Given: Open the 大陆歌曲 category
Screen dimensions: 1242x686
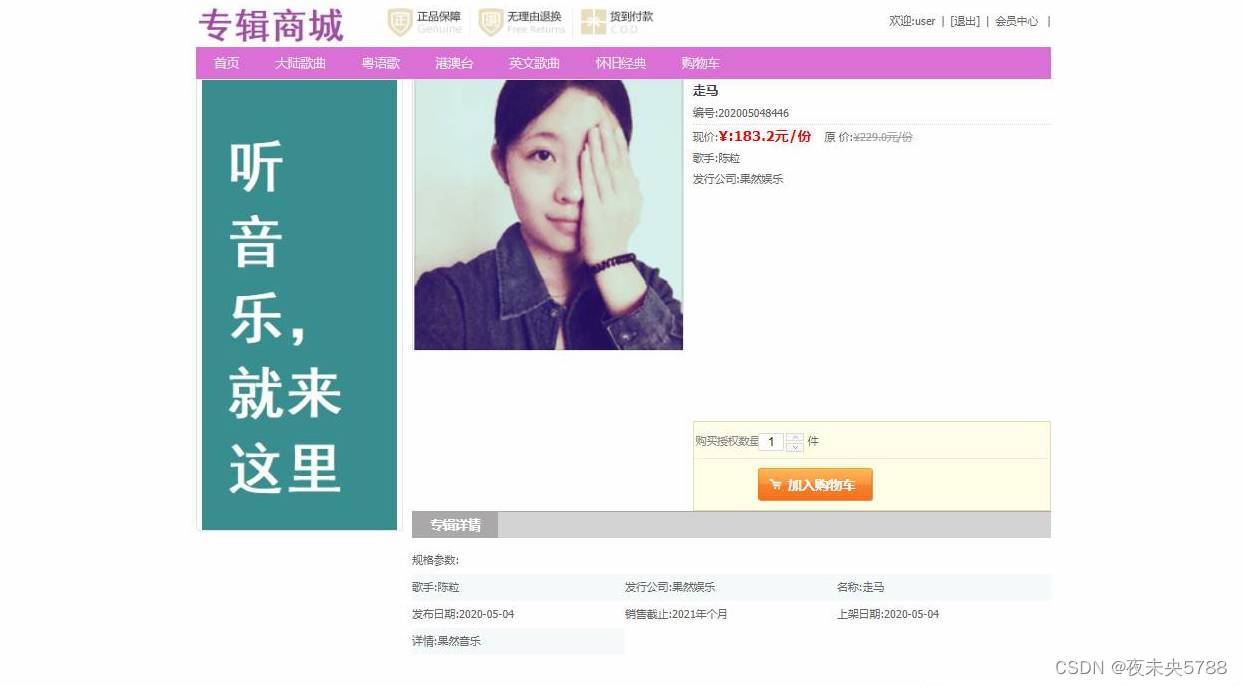Looking at the screenshot, I should (300, 63).
